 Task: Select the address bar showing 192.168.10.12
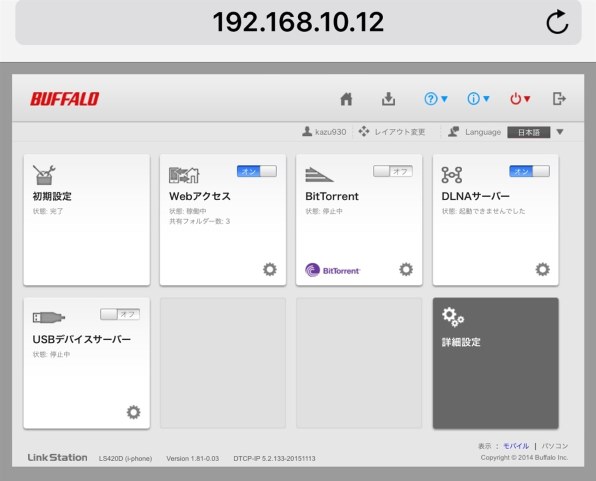(x=298, y=22)
